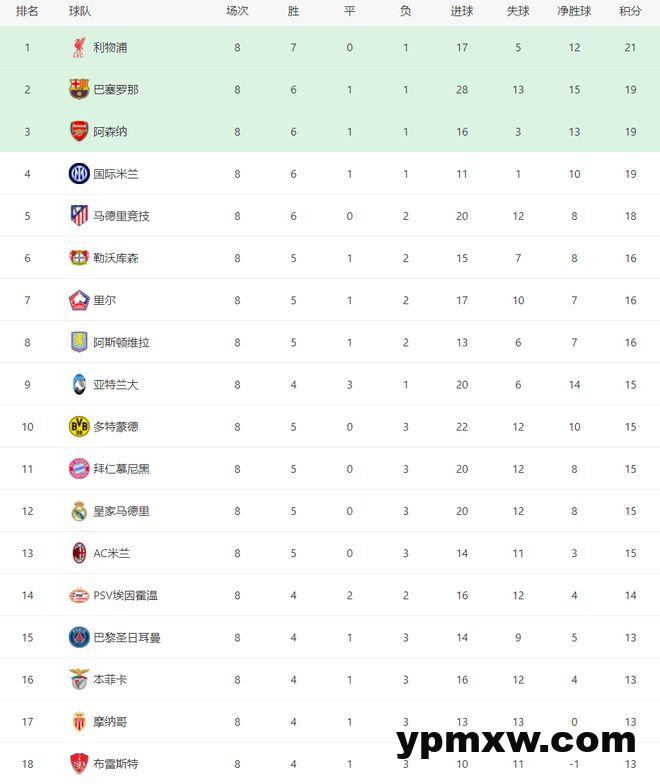Screen dimensions: 660x784
Task: Open the Bayer Leverkusen badge icon
Action: coord(79,258)
